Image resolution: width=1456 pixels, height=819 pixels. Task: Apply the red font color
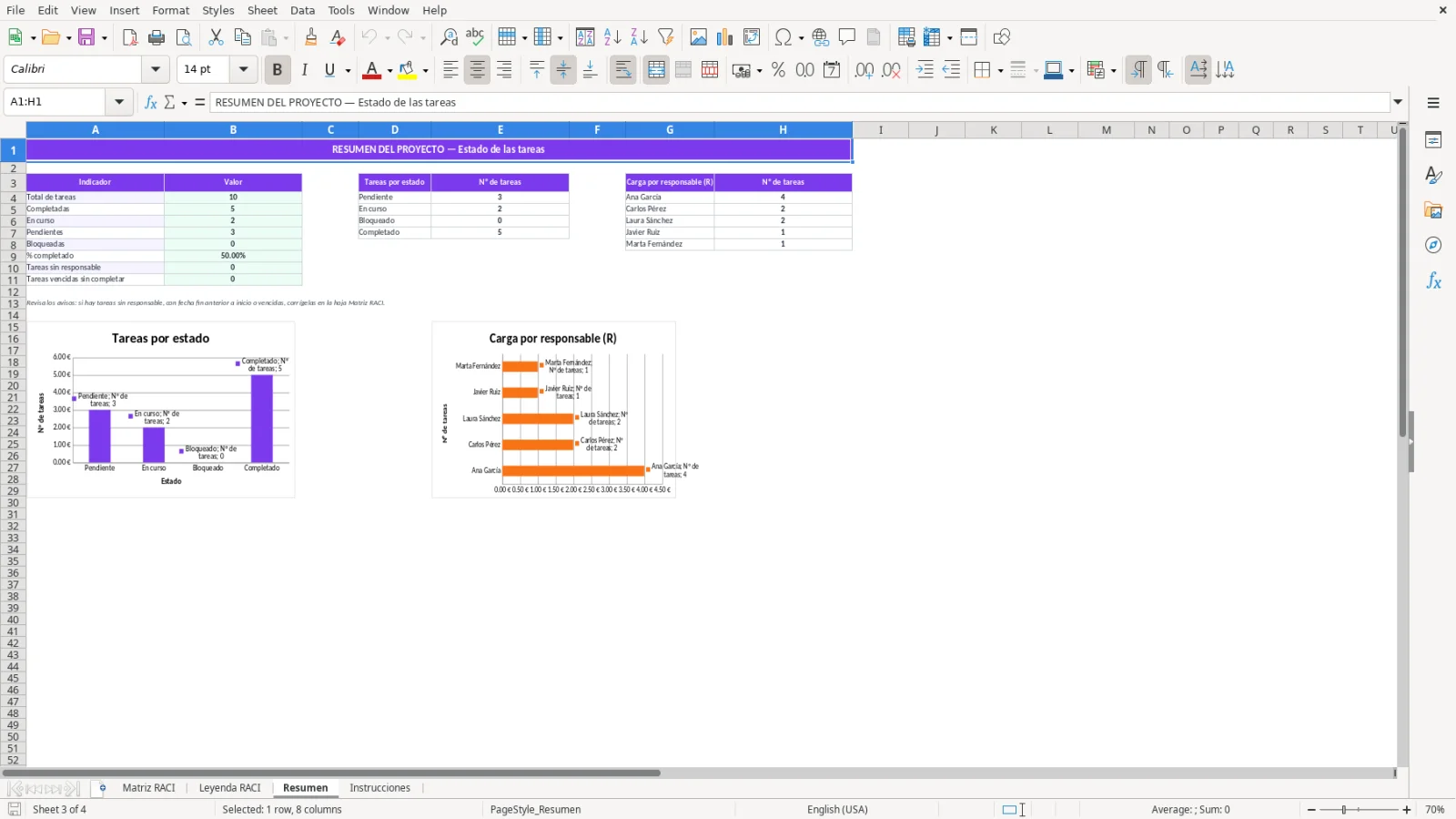point(371,70)
